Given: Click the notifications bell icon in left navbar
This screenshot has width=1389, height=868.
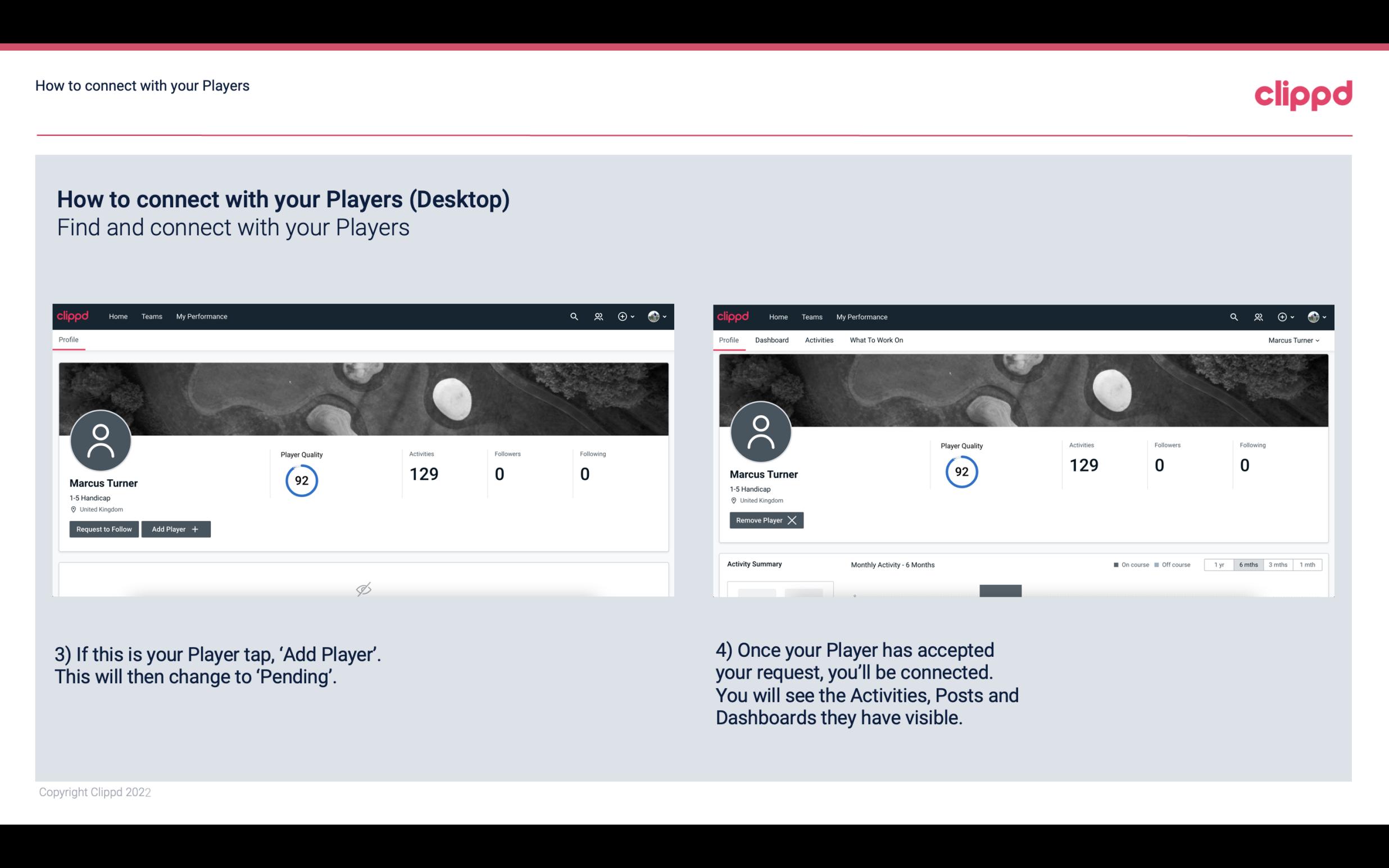Looking at the screenshot, I should coord(597,316).
